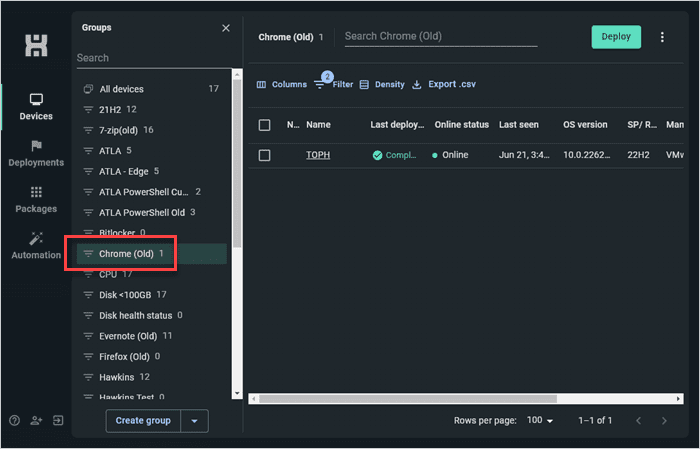The image size is (700, 449).
Task: Click the 22H2 cell in TOPH row
Action: [638, 155]
